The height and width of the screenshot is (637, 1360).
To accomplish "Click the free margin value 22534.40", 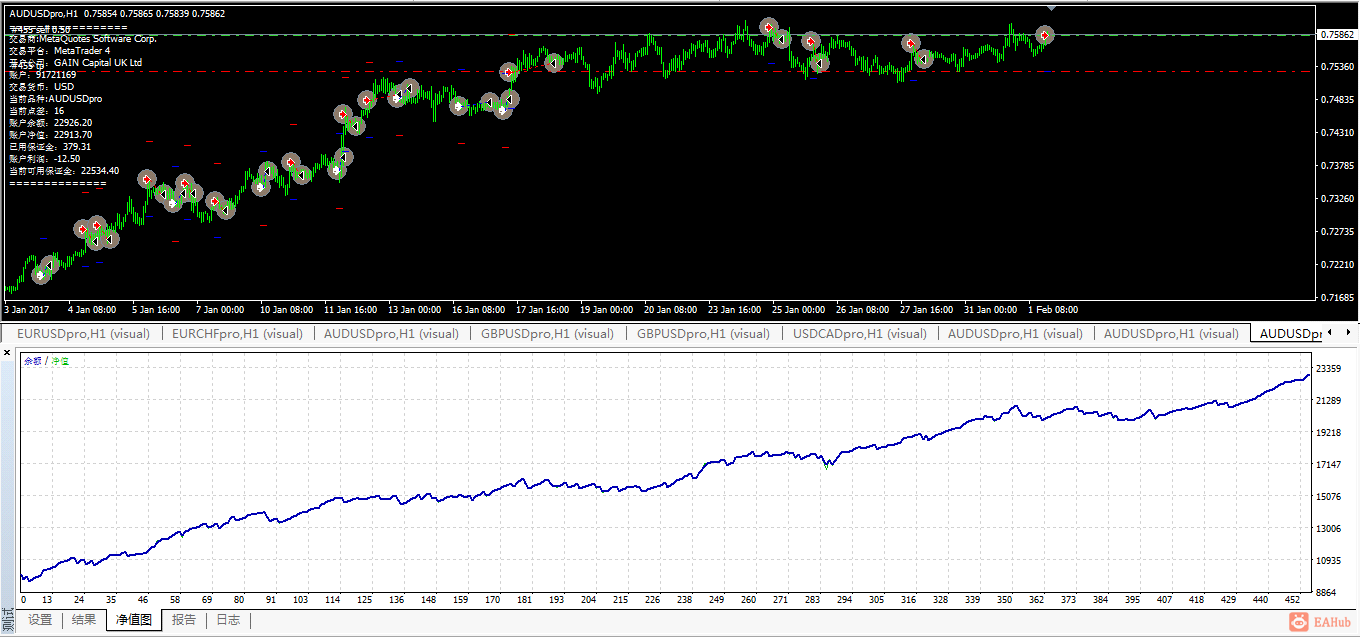I will coord(100,171).
